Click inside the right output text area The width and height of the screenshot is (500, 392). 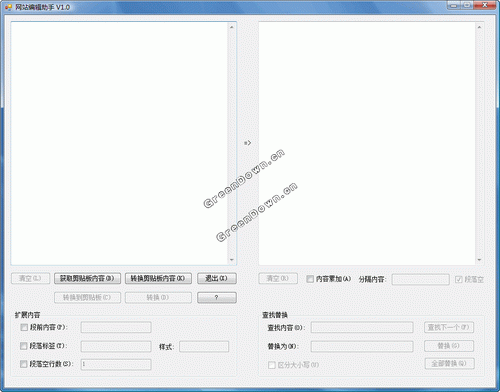pyautogui.click(x=367, y=143)
